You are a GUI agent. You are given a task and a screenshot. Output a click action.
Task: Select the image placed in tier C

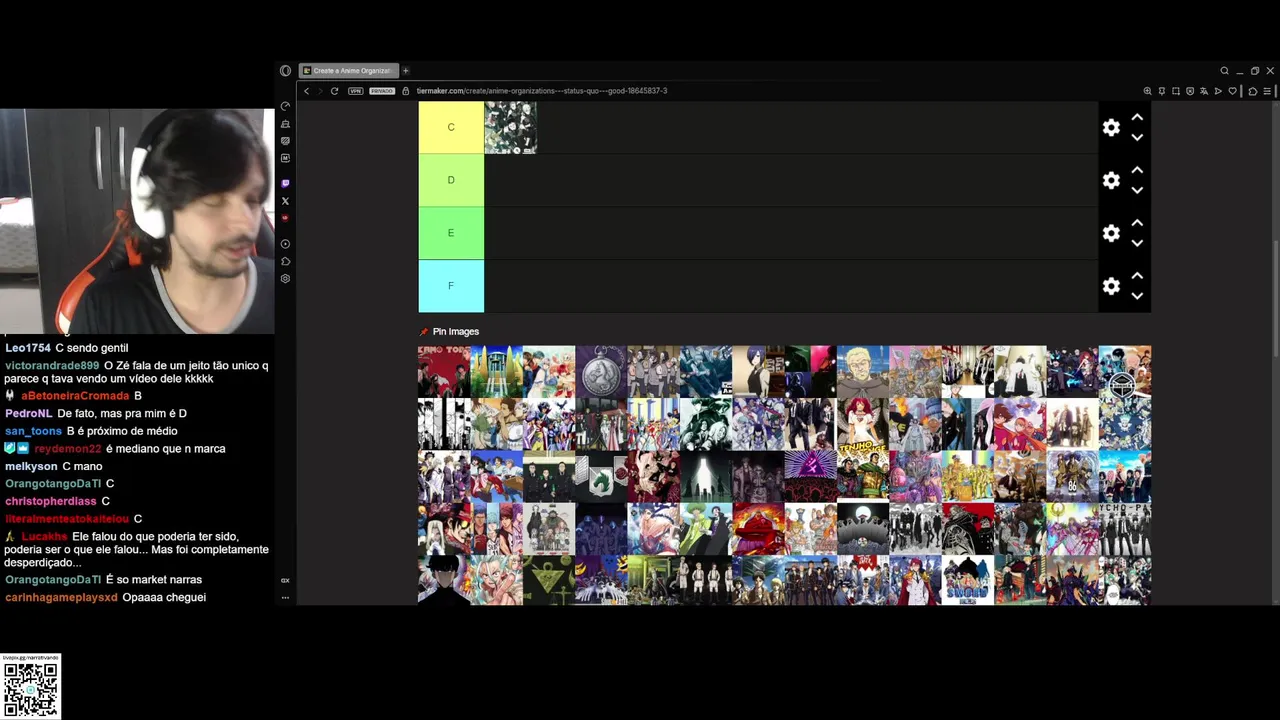click(511, 127)
